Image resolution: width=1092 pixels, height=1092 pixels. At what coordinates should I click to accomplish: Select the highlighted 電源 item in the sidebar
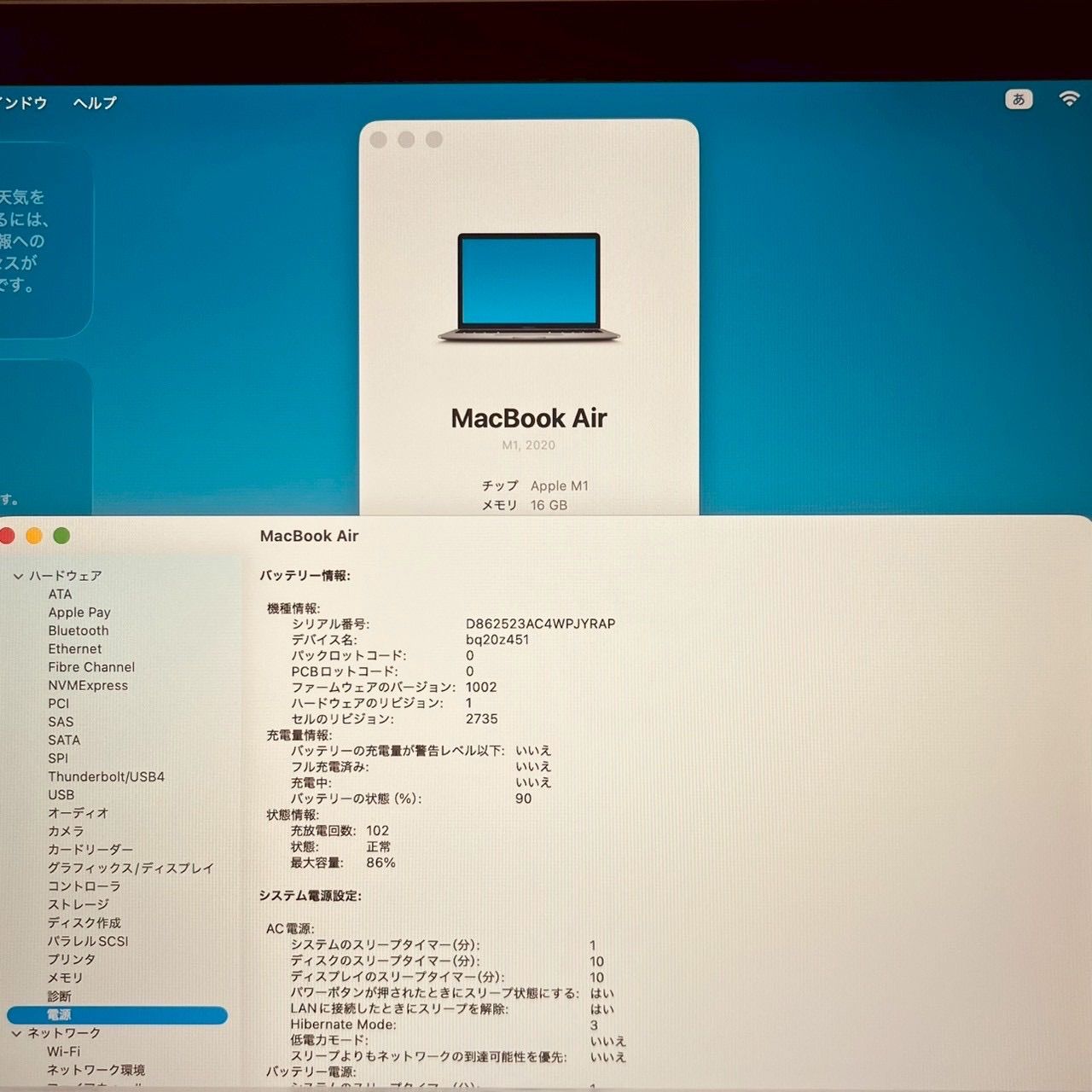coord(117,1014)
